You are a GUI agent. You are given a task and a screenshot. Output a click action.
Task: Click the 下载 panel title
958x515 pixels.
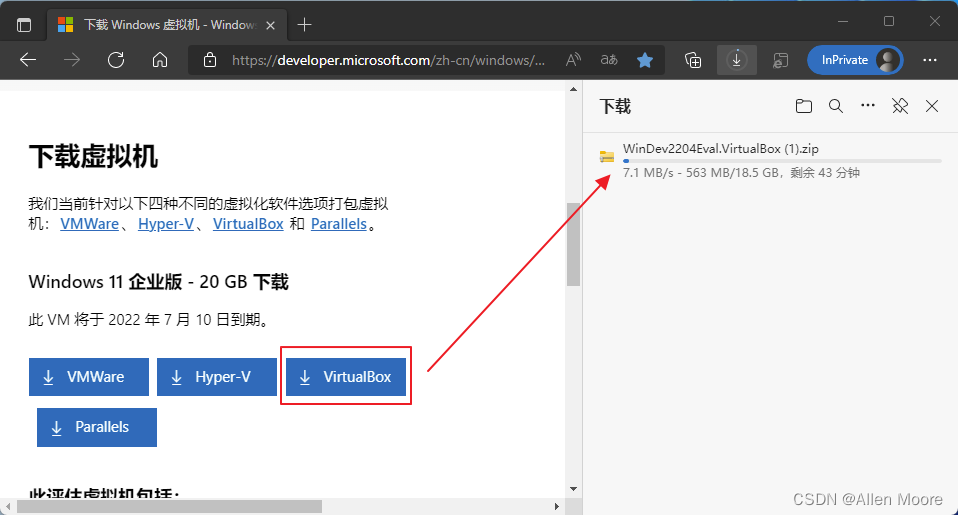click(x=615, y=106)
